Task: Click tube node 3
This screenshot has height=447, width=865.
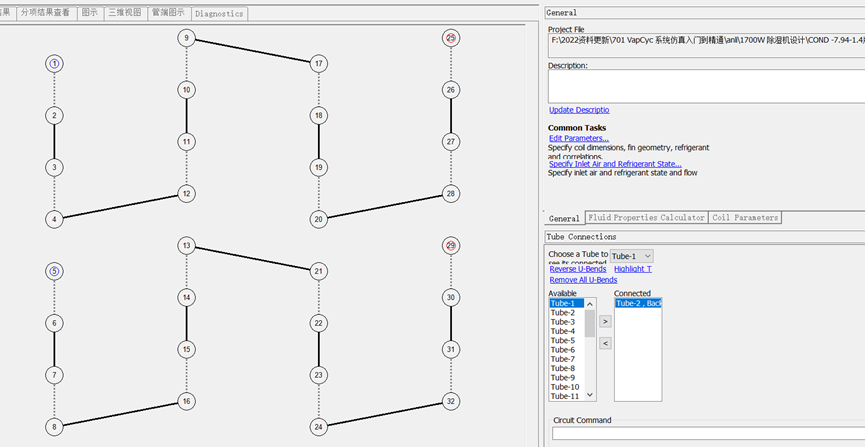Action: click(x=54, y=168)
